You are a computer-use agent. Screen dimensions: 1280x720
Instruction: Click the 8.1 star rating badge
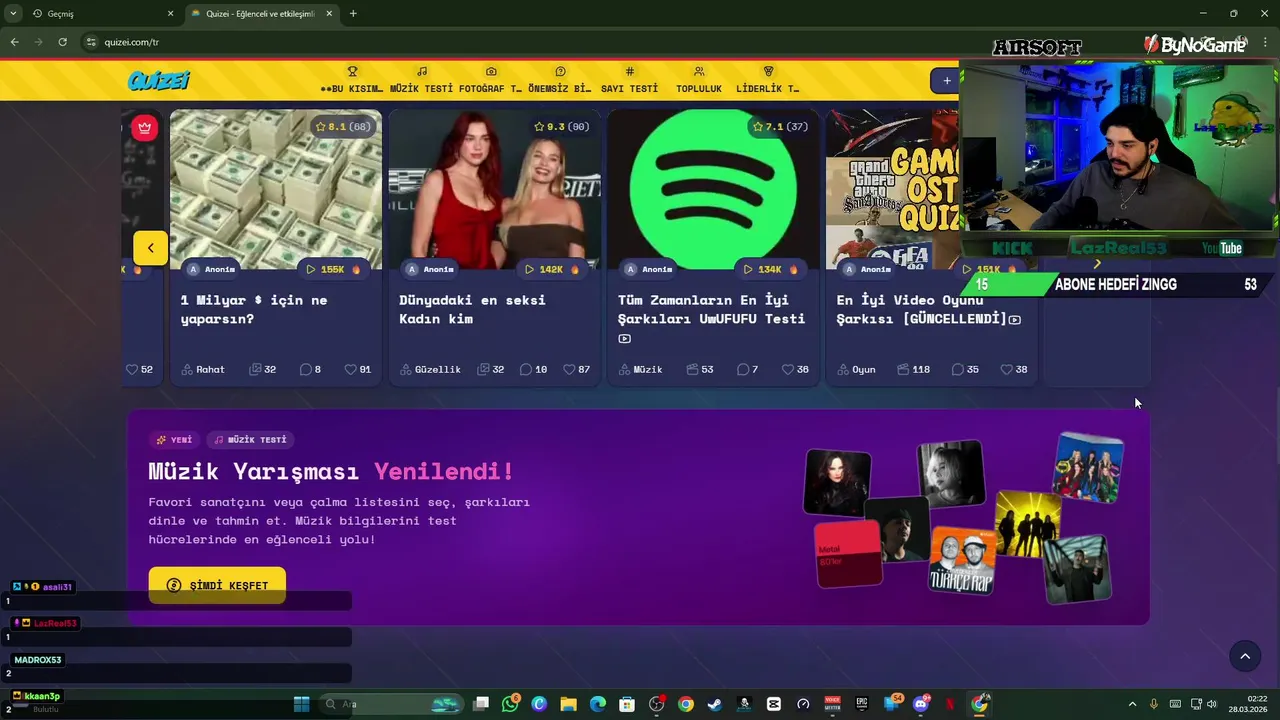(x=342, y=126)
